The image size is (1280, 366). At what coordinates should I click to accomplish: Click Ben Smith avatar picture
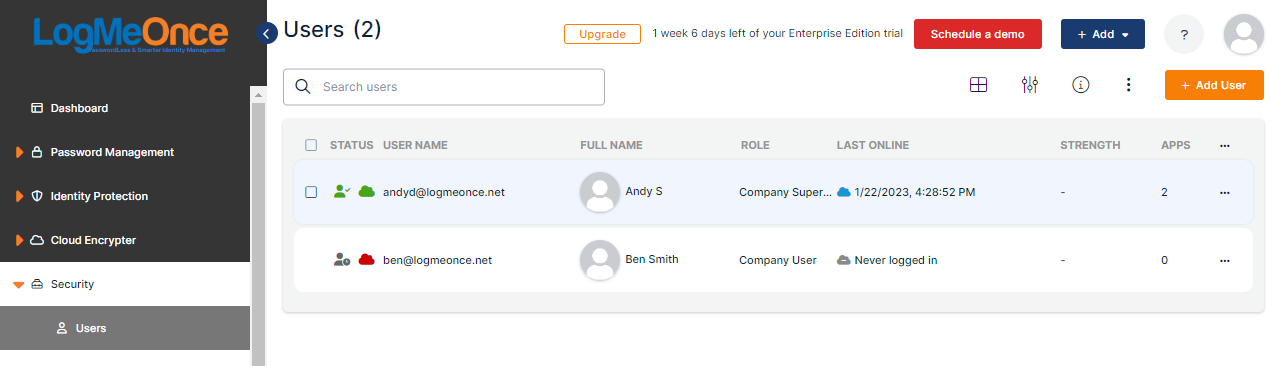[600, 260]
